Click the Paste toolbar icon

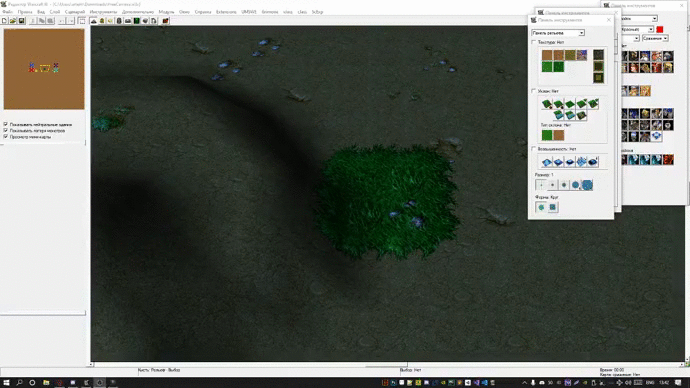click(x=50, y=21)
